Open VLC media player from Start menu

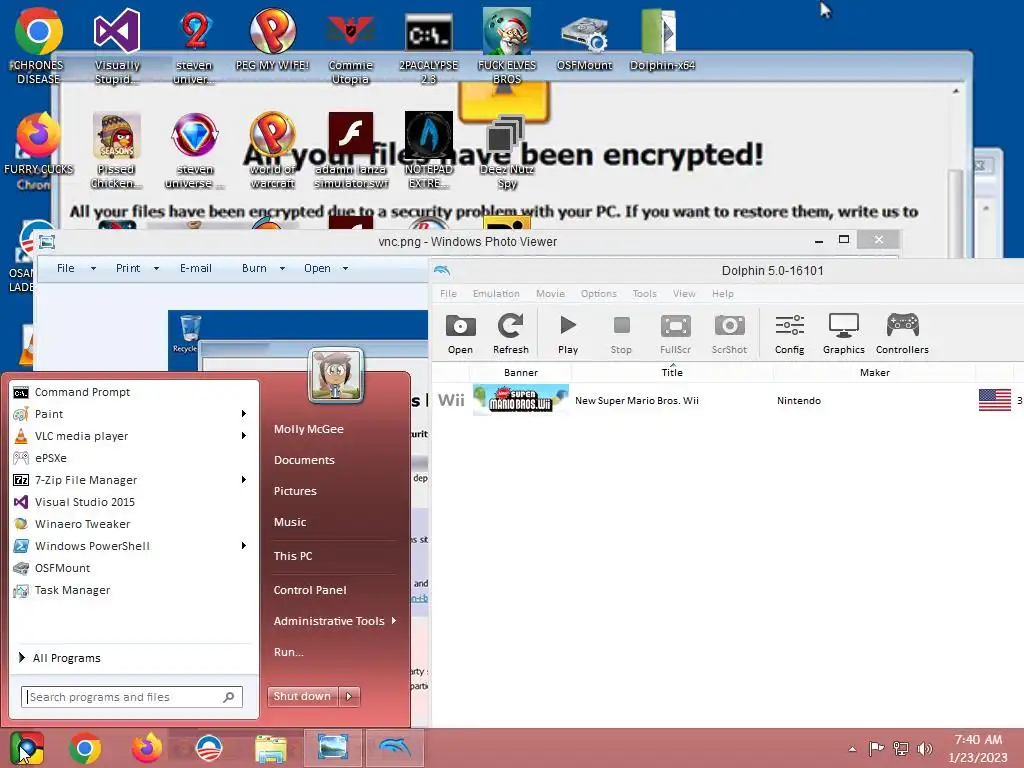[81, 436]
